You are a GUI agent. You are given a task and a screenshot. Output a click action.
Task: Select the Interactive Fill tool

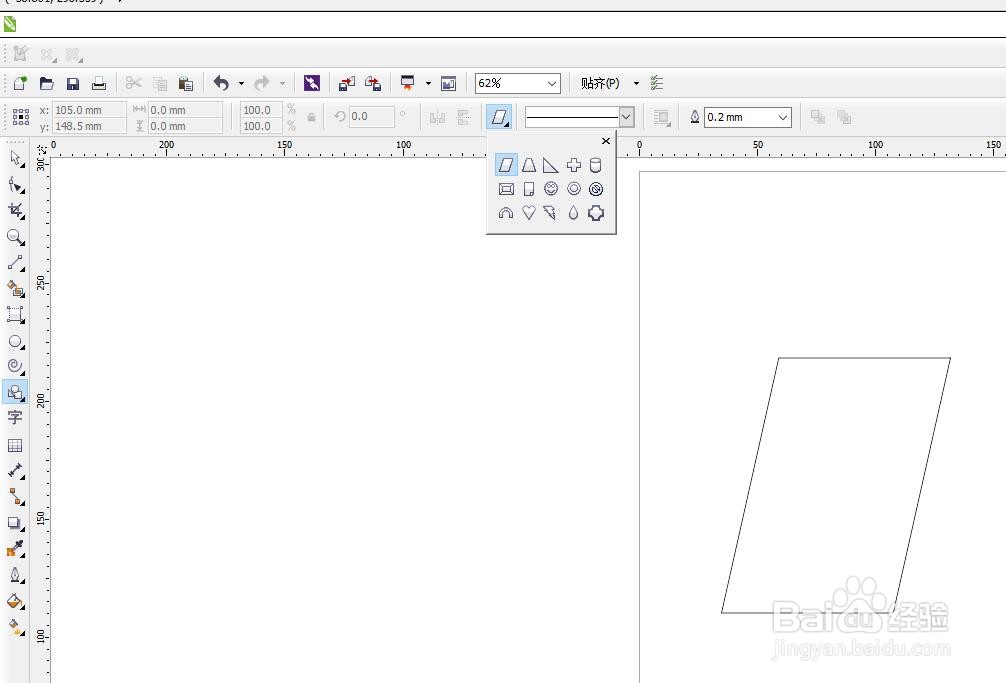[x=15, y=627]
